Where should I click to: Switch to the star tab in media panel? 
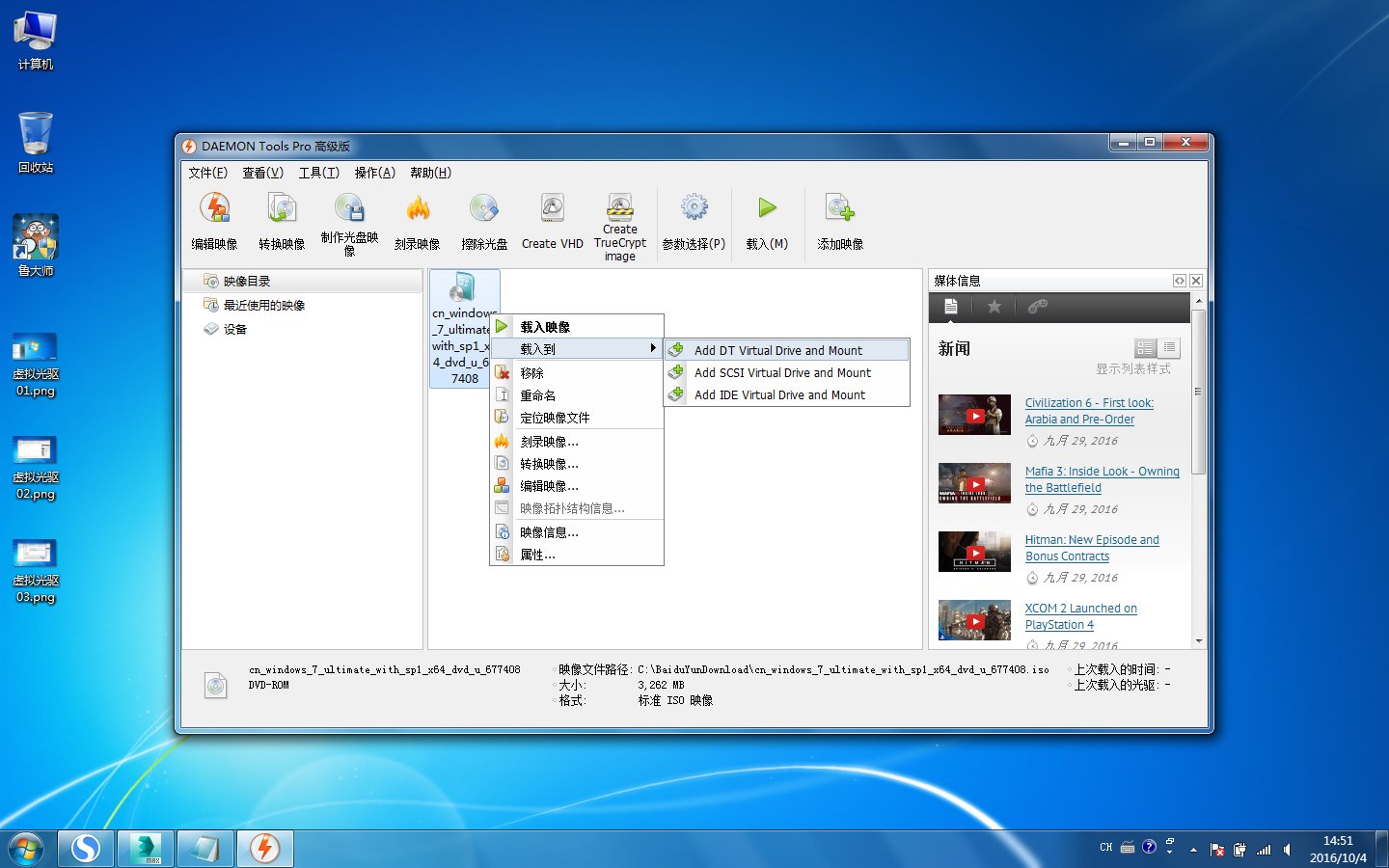tap(994, 307)
